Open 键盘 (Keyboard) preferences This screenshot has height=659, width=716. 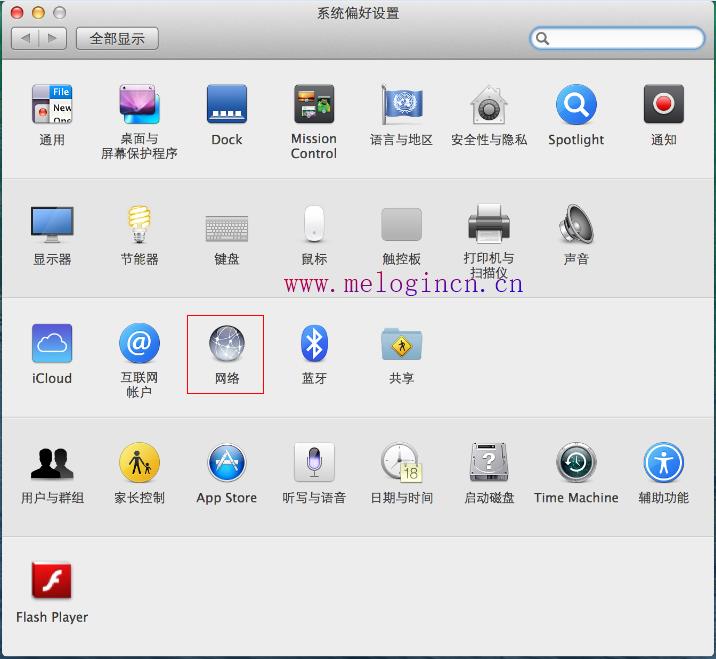(227, 228)
